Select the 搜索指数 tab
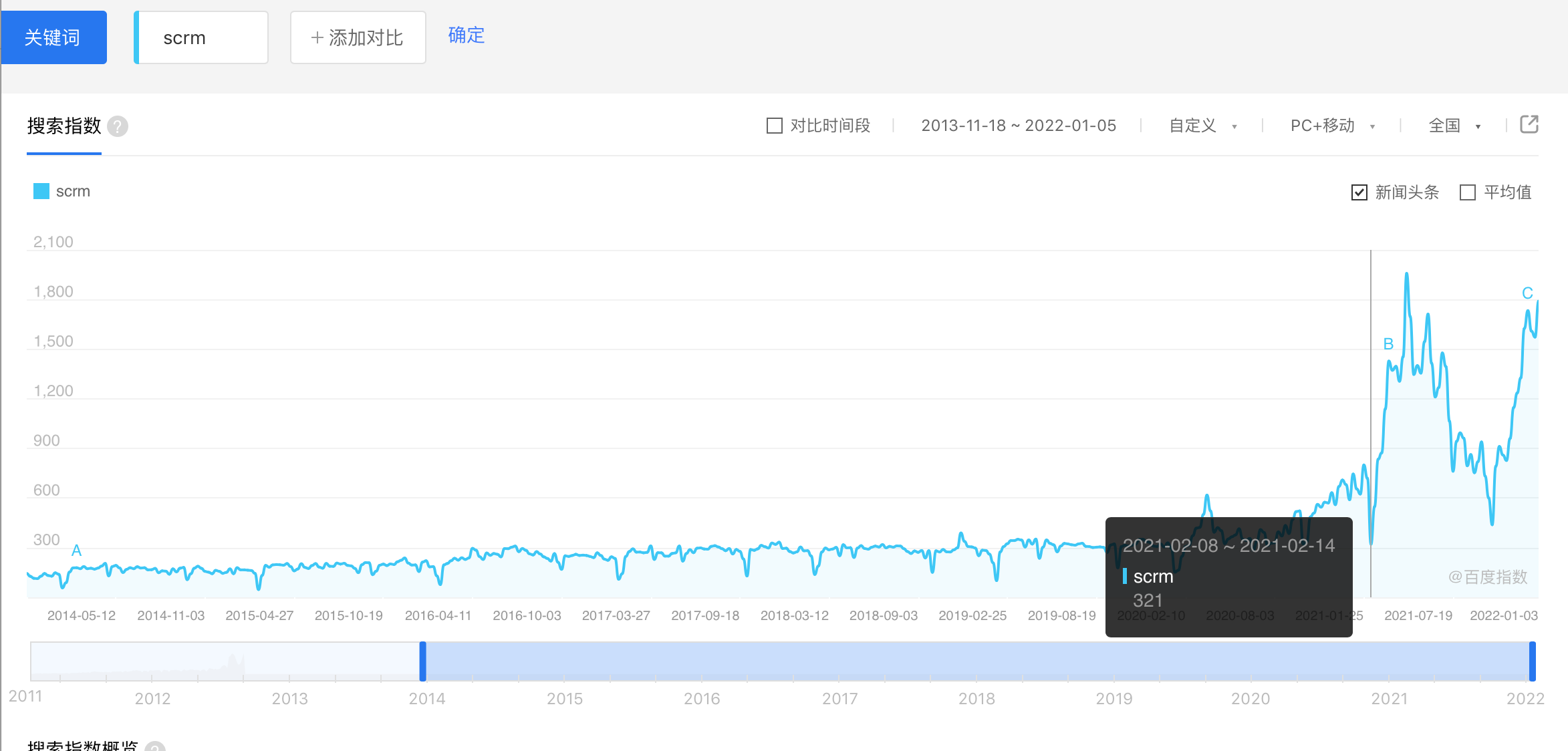This screenshot has height=751, width=1568. [x=64, y=126]
